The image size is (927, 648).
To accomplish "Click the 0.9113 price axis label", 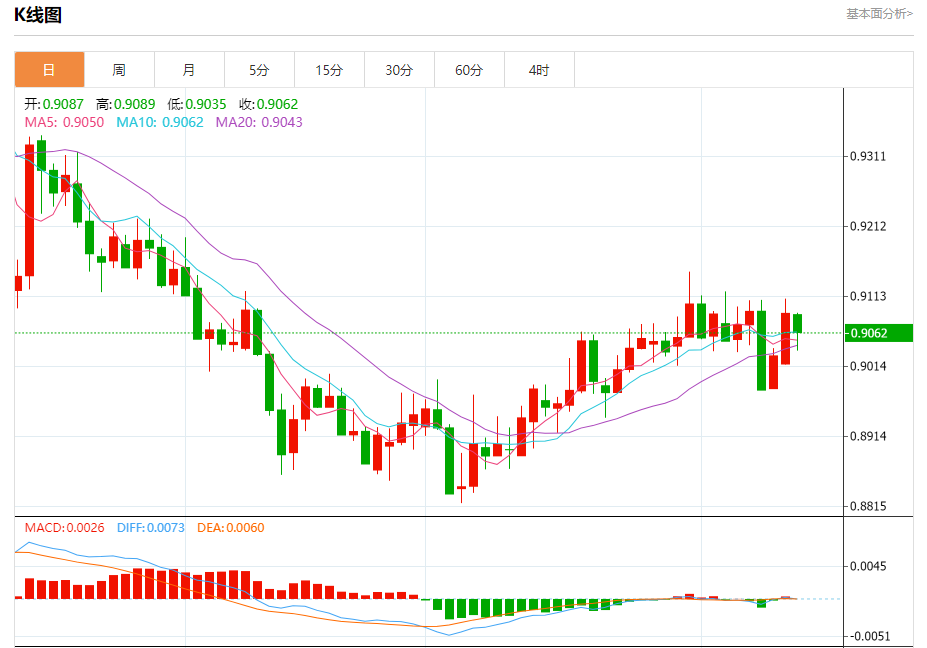I will (x=868, y=296).
